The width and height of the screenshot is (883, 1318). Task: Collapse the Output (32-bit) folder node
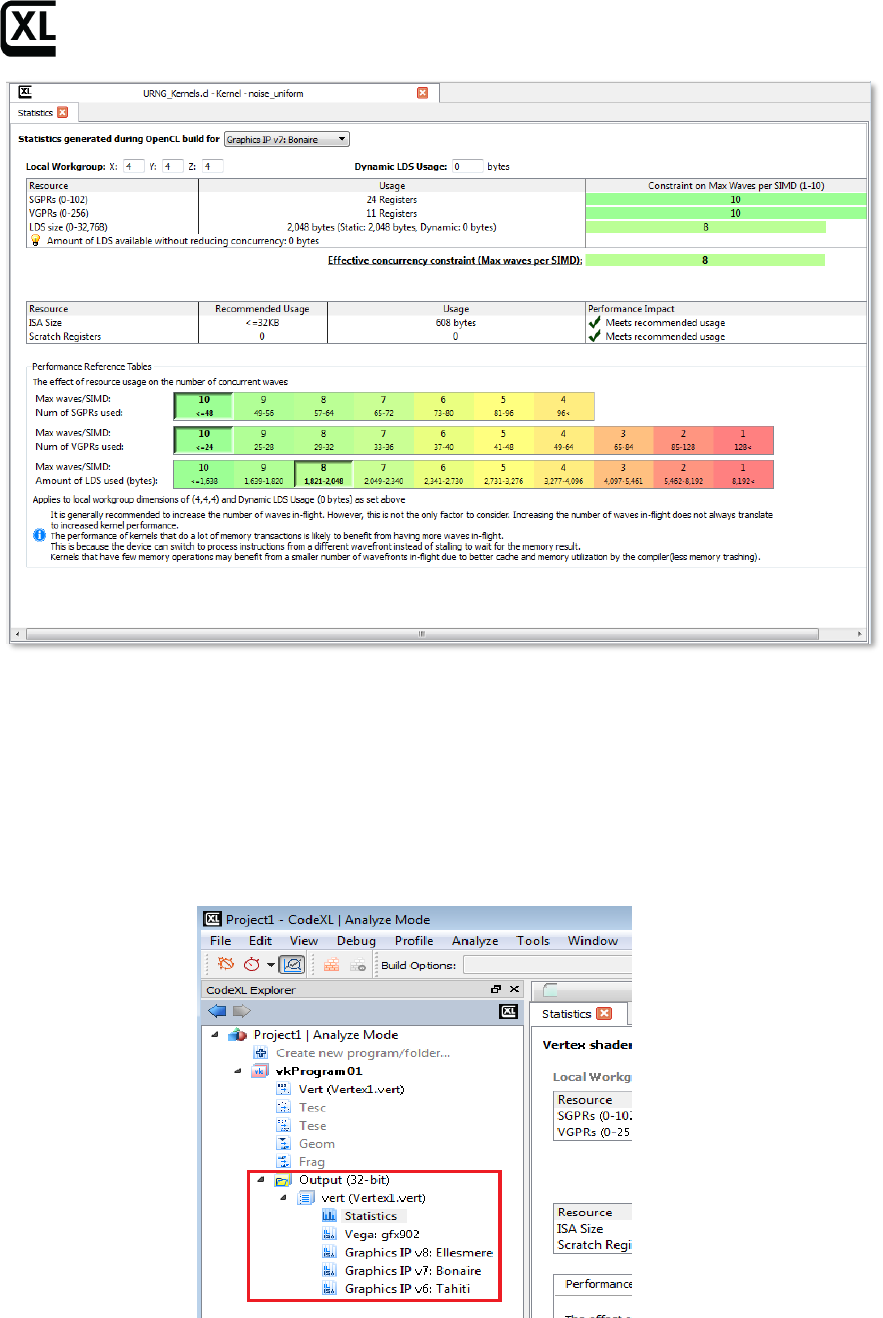tap(262, 1180)
